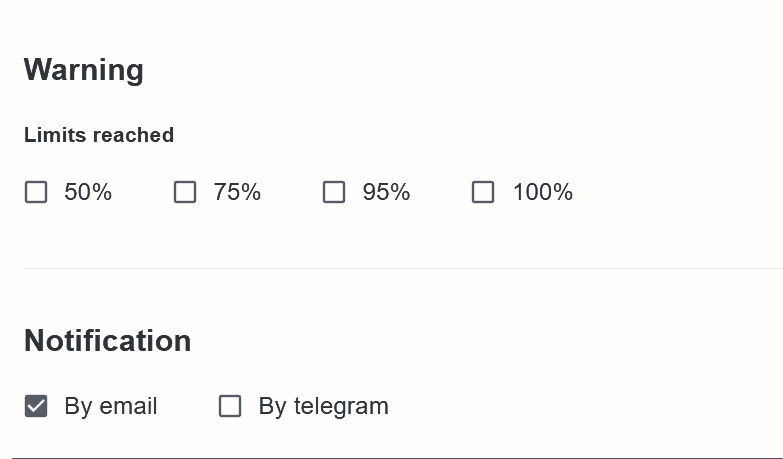This screenshot has width=783, height=459.
Task: Turn on the 100% limit warning checkbox
Action: click(x=483, y=192)
